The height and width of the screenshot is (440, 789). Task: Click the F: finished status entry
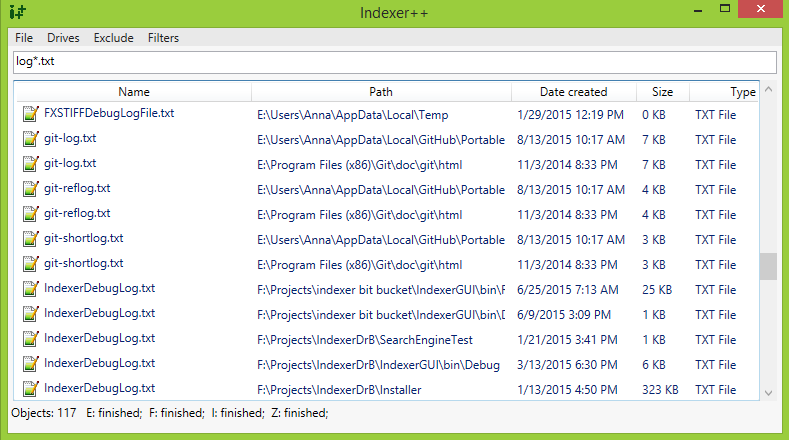[177, 413]
